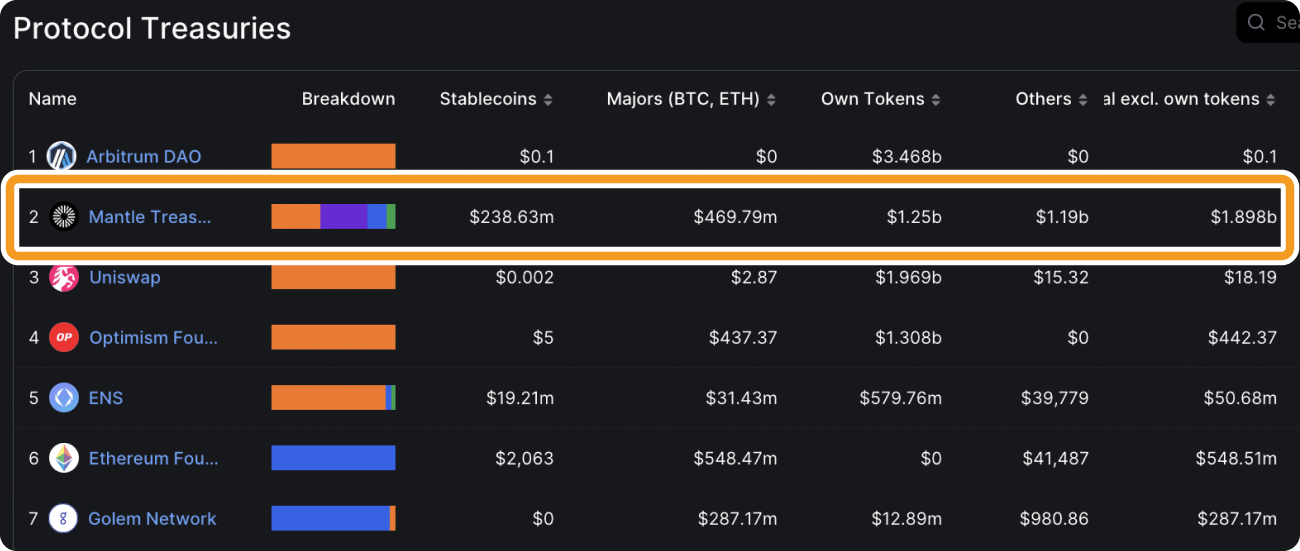Click the Breakdown column header
The height and width of the screenshot is (551, 1300).
point(348,99)
